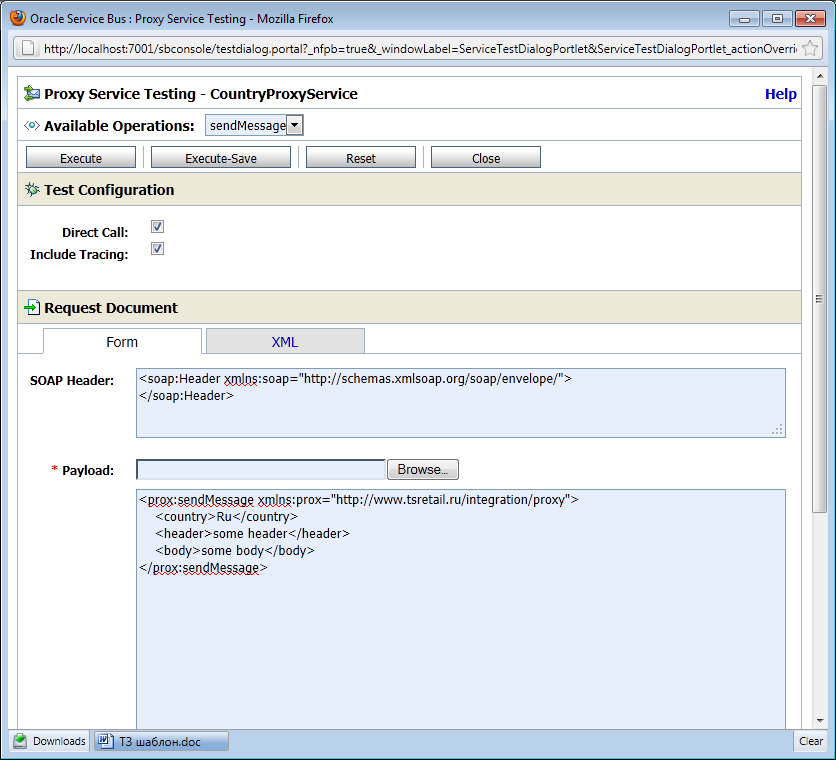Click the Request Document heading

(x=111, y=308)
